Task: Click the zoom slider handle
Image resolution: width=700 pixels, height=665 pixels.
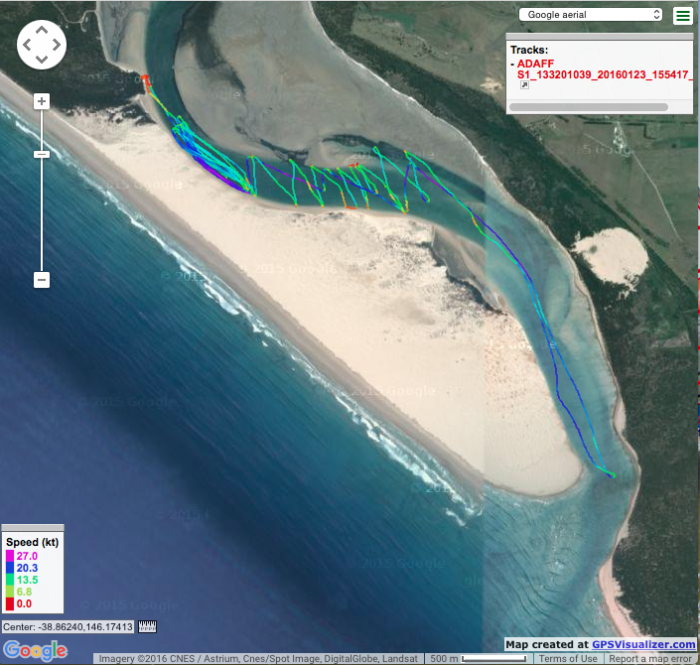Action: (42, 154)
